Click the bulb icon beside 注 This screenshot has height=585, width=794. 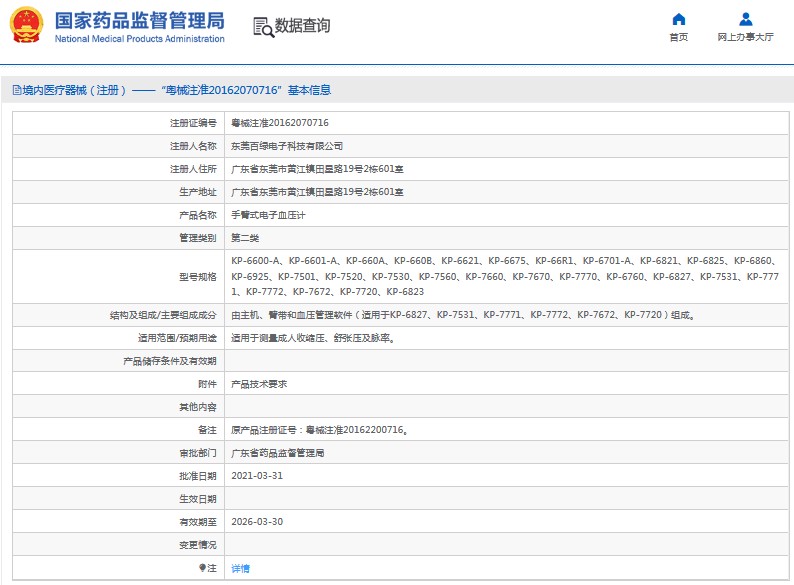click(x=202, y=568)
